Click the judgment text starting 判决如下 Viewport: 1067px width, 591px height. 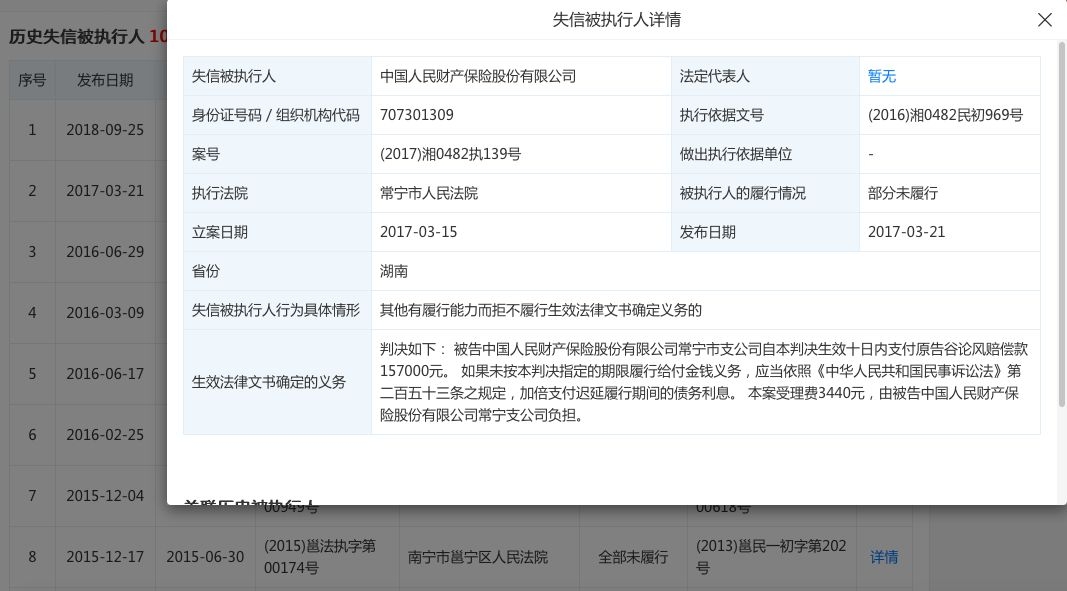pyautogui.click(x=704, y=382)
